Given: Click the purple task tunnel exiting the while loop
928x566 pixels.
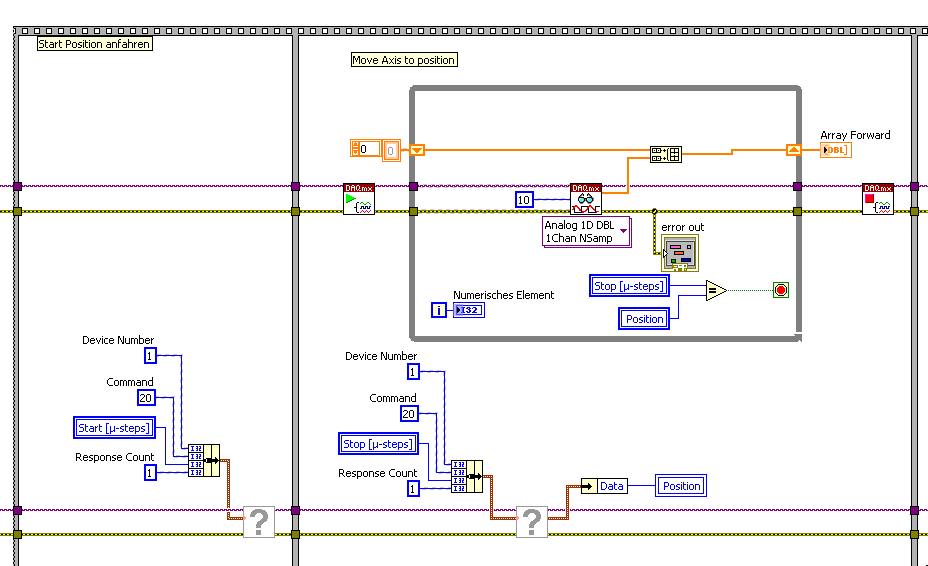Looking at the screenshot, I should (797, 186).
